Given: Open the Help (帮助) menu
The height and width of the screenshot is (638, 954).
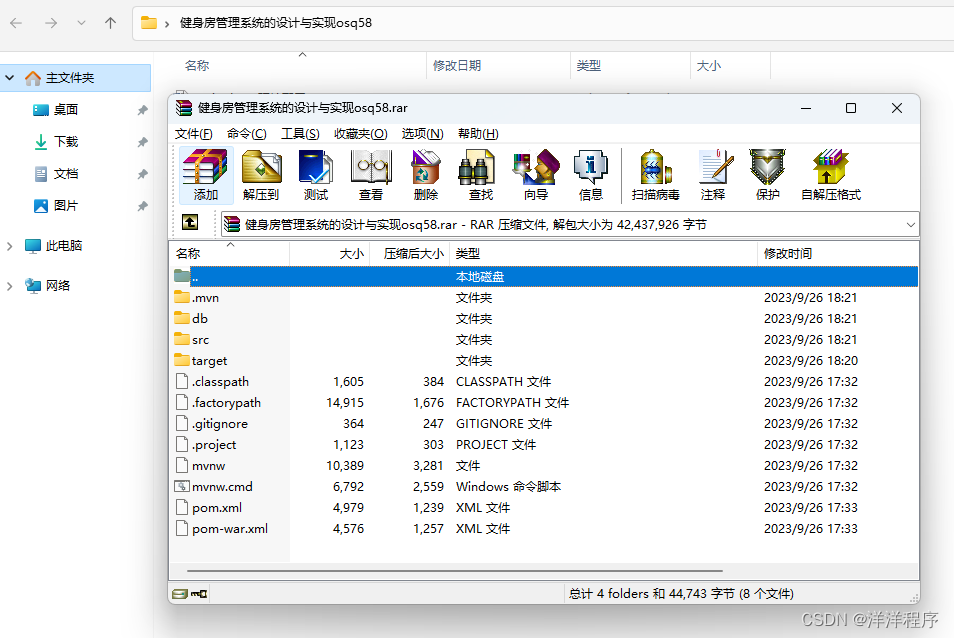Looking at the screenshot, I should point(478,134).
